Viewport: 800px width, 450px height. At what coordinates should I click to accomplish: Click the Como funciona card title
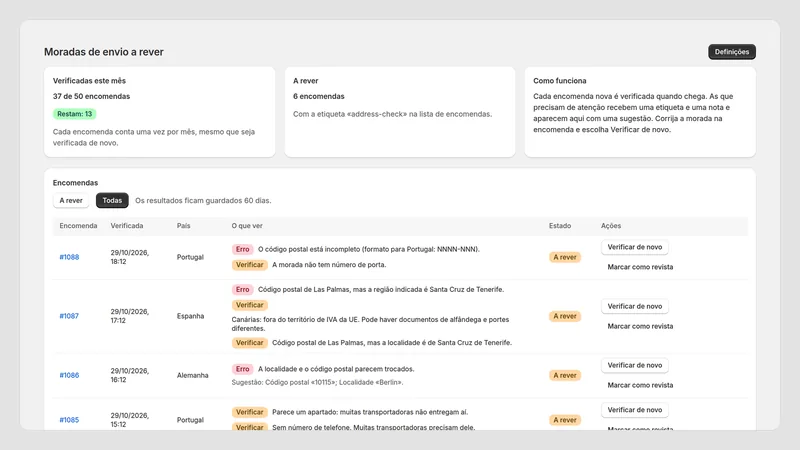560,81
